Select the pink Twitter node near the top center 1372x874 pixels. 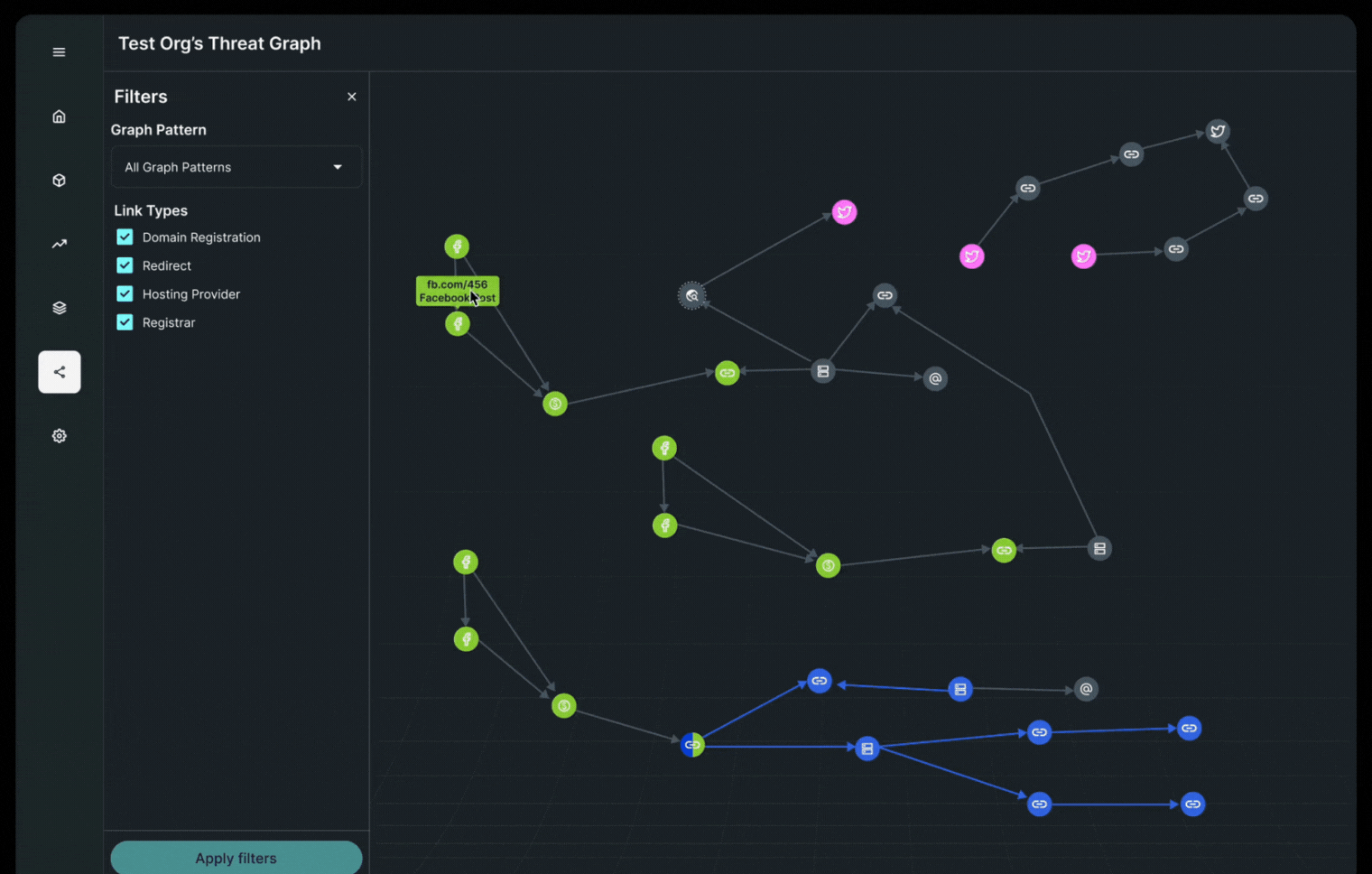pos(845,211)
